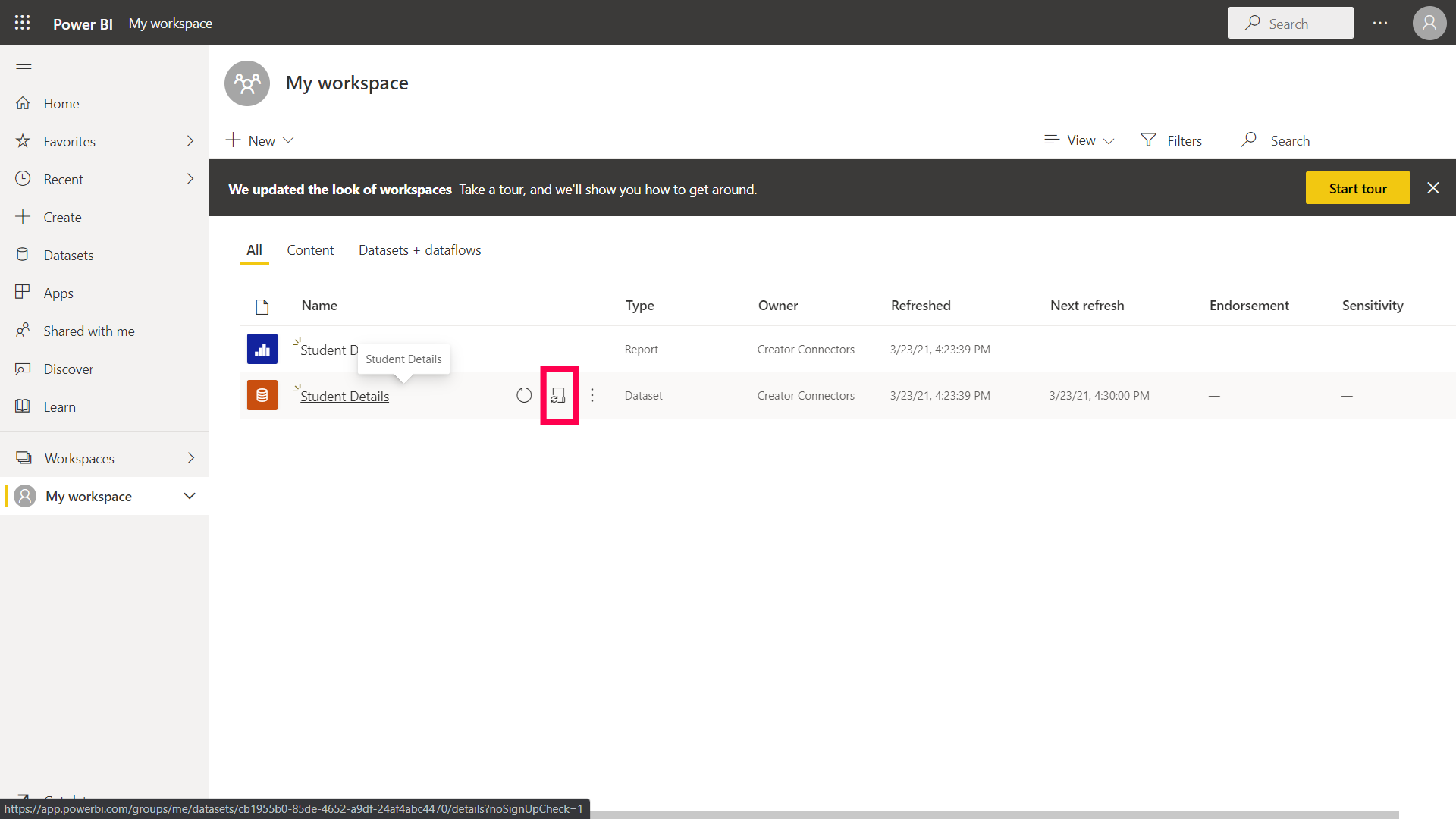
Task: Expand the Workspaces flyout
Action: [x=190, y=458]
